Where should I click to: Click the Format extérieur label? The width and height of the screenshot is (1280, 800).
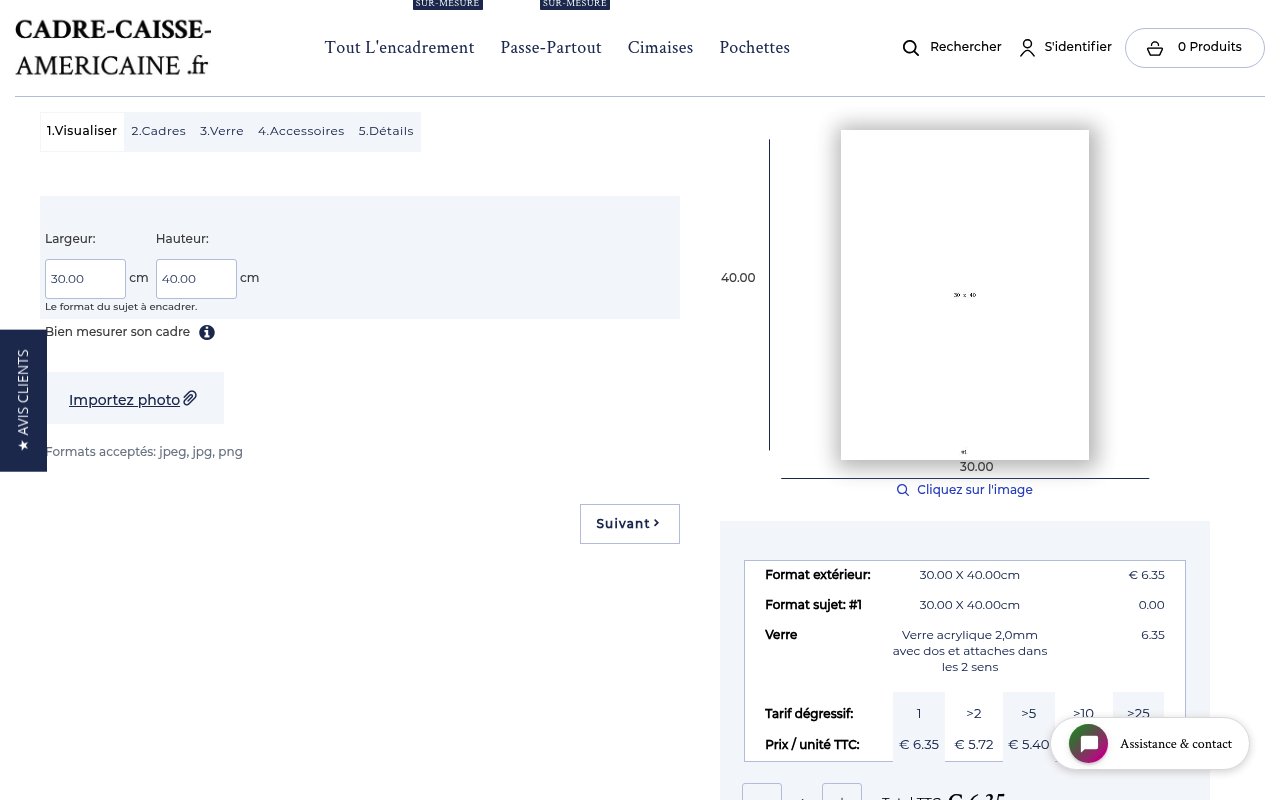[x=818, y=575]
